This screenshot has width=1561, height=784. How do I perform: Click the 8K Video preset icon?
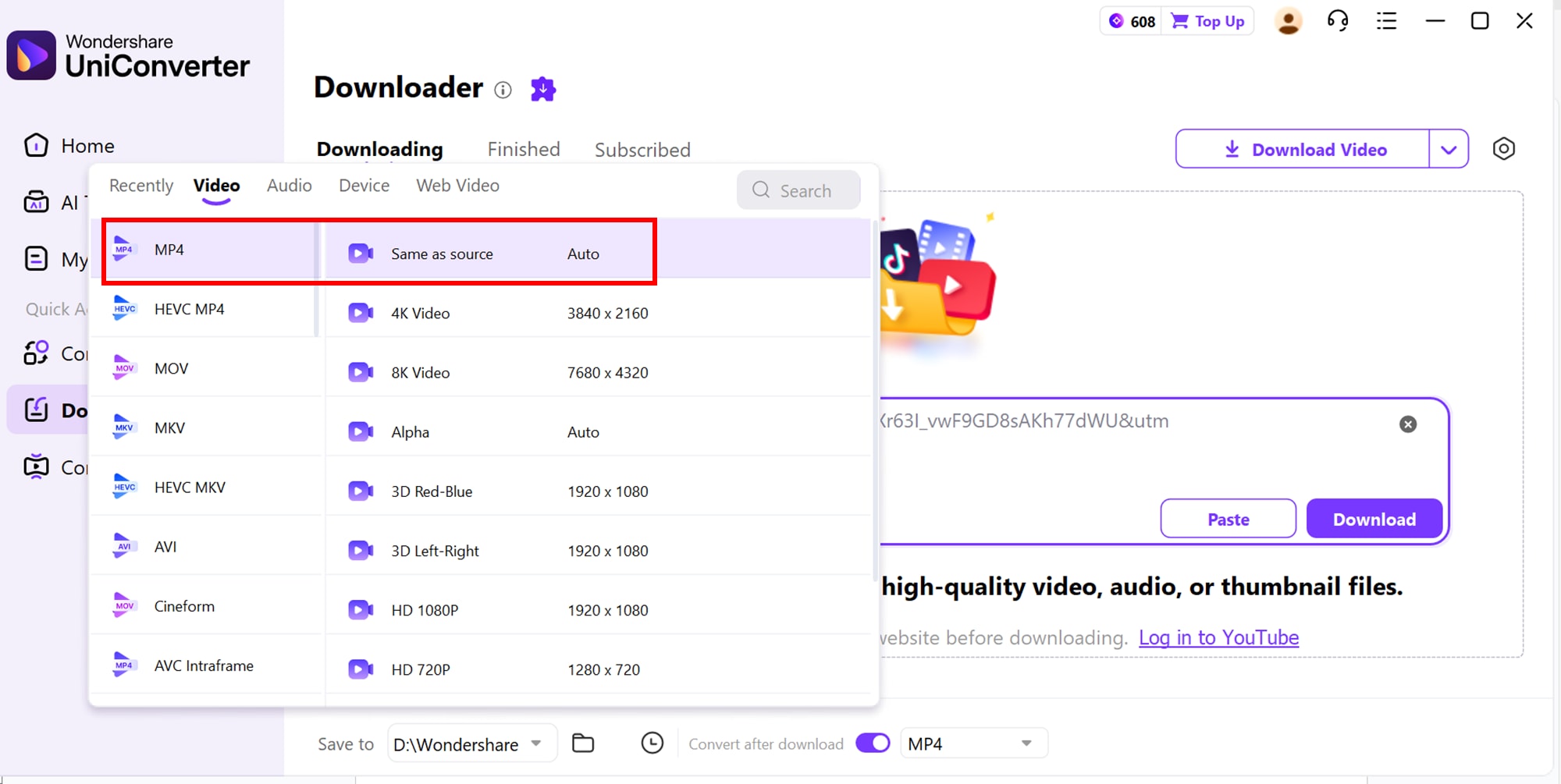pyautogui.click(x=361, y=372)
